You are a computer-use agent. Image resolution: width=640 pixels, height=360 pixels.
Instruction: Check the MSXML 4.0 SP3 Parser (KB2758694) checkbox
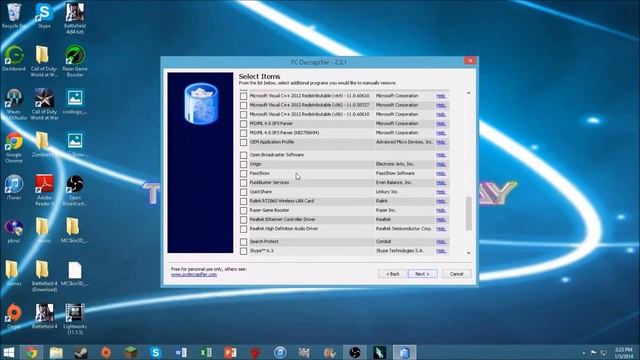[x=244, y=133]
